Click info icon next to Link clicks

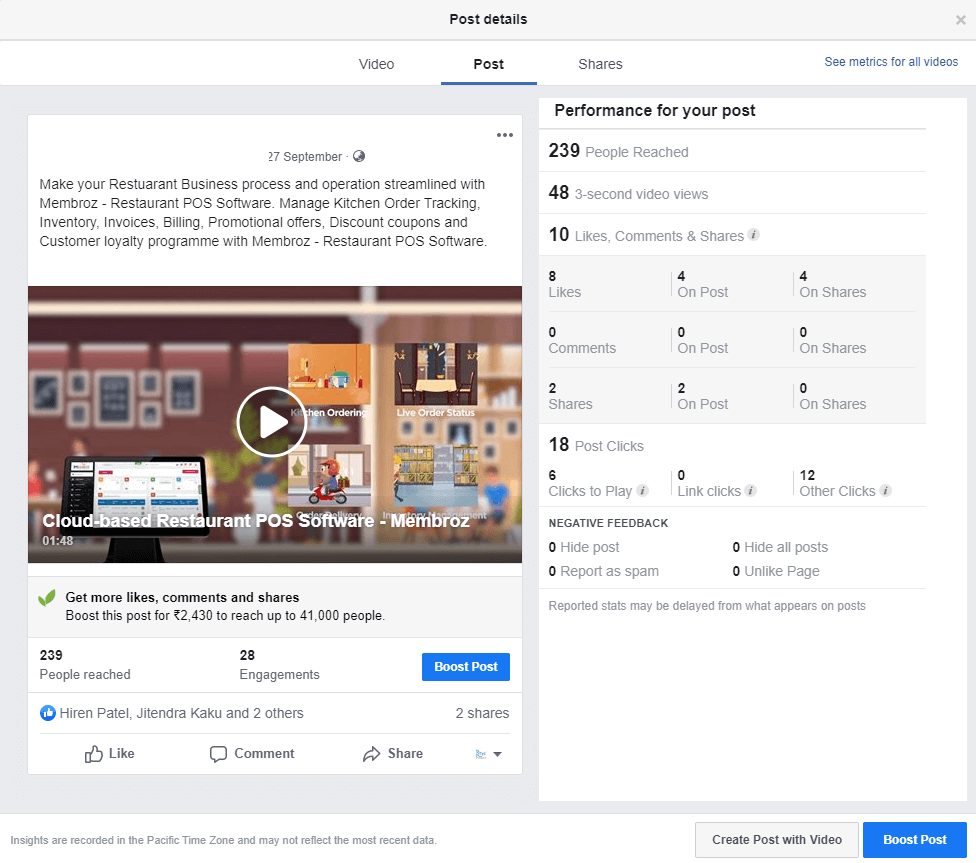[x=751, y=490]
